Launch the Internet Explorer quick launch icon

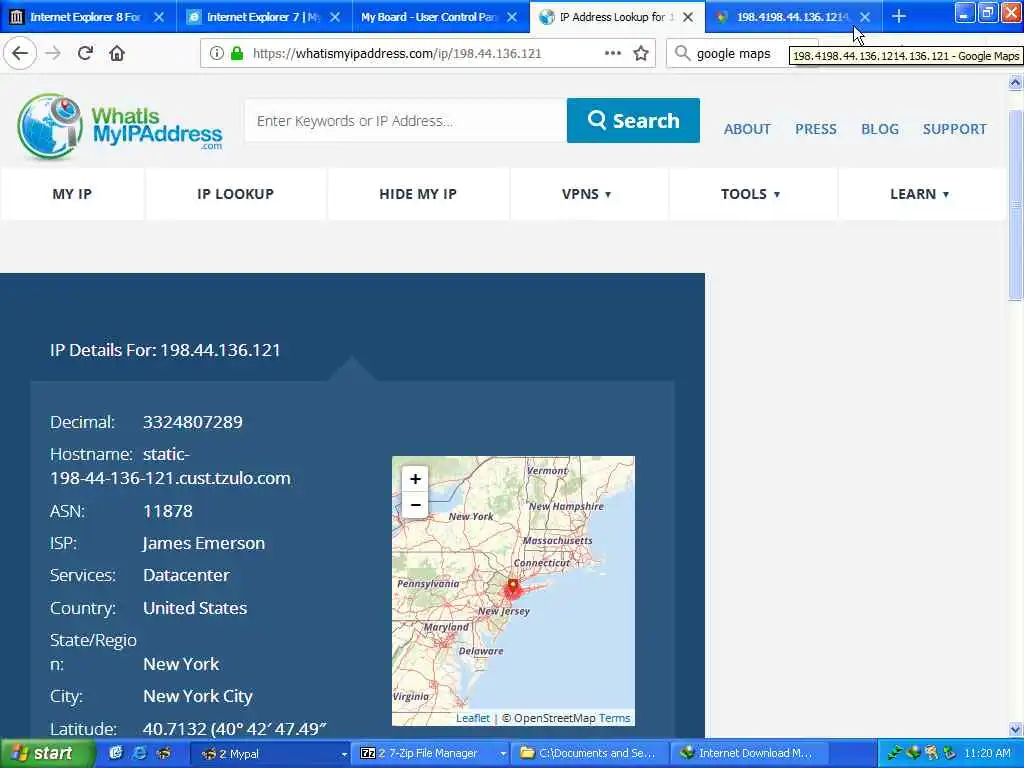(139, 753)
